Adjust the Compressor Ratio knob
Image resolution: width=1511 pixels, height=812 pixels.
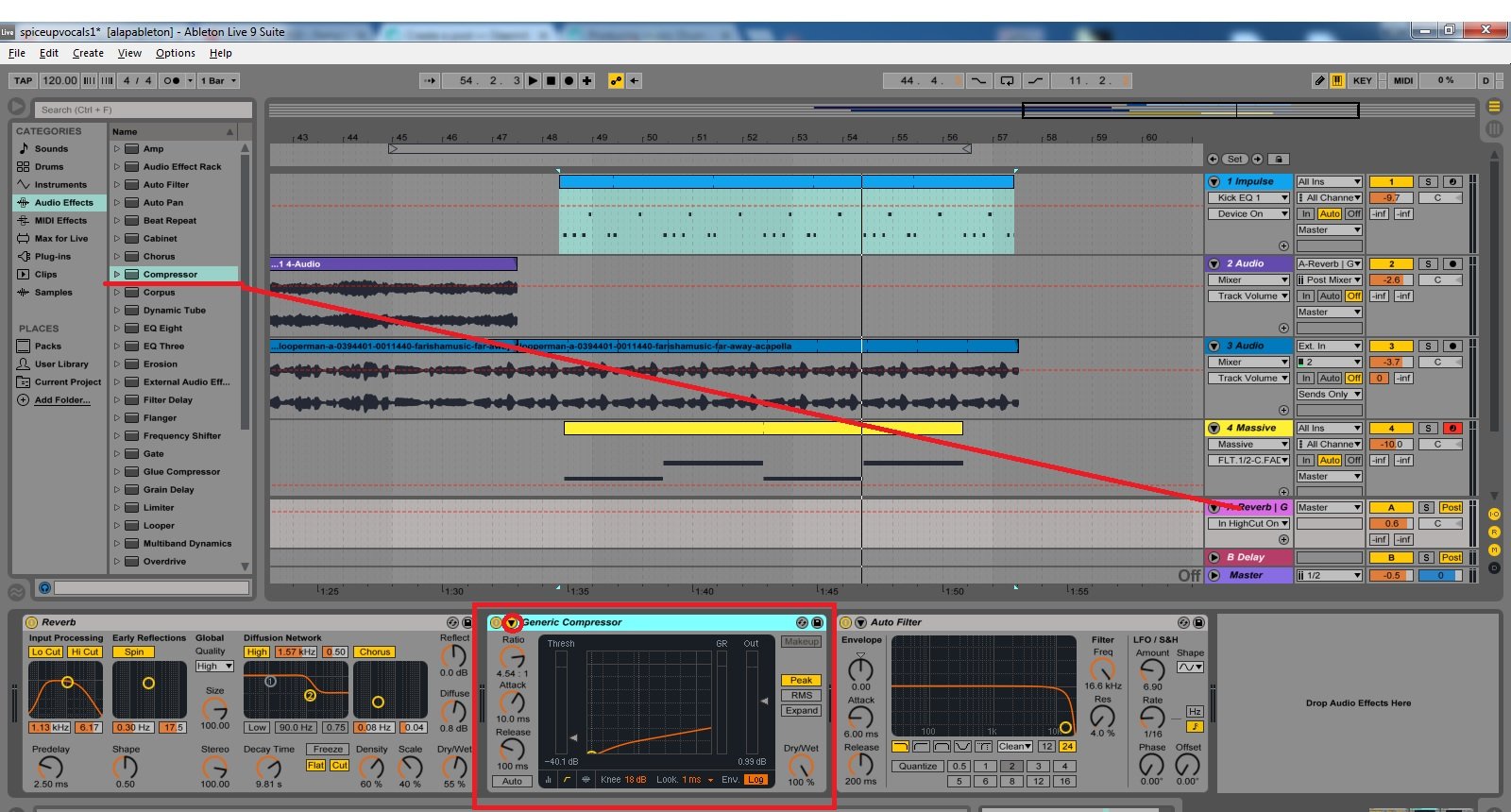click(x=512, y=657)
